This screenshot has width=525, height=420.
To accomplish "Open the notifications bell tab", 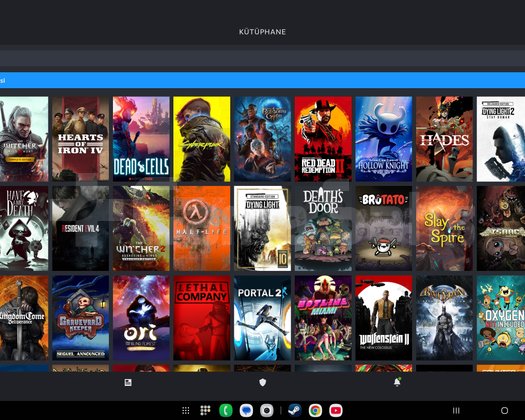I will (397, 382).
